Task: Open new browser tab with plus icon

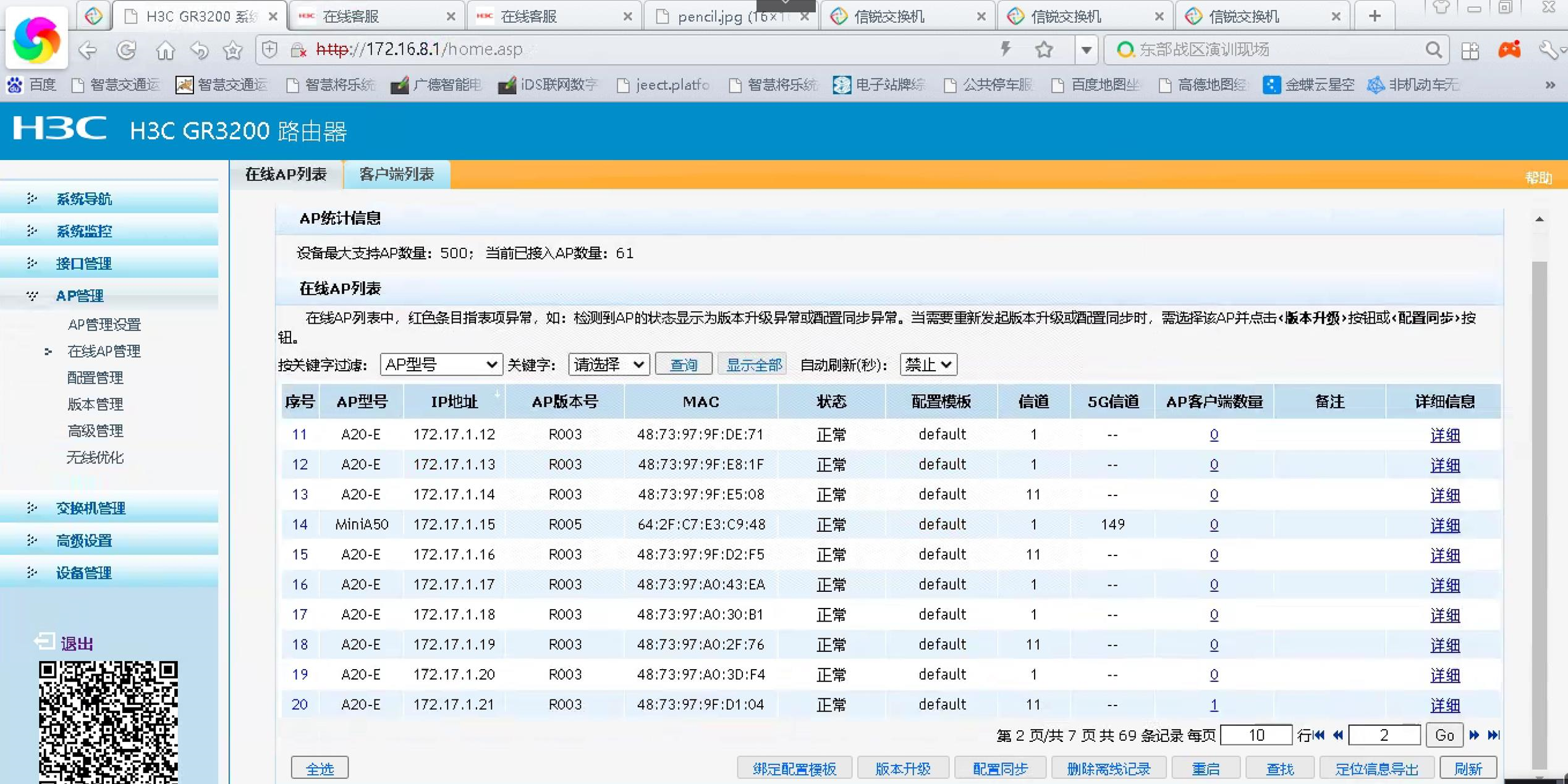Action: 1375,16
